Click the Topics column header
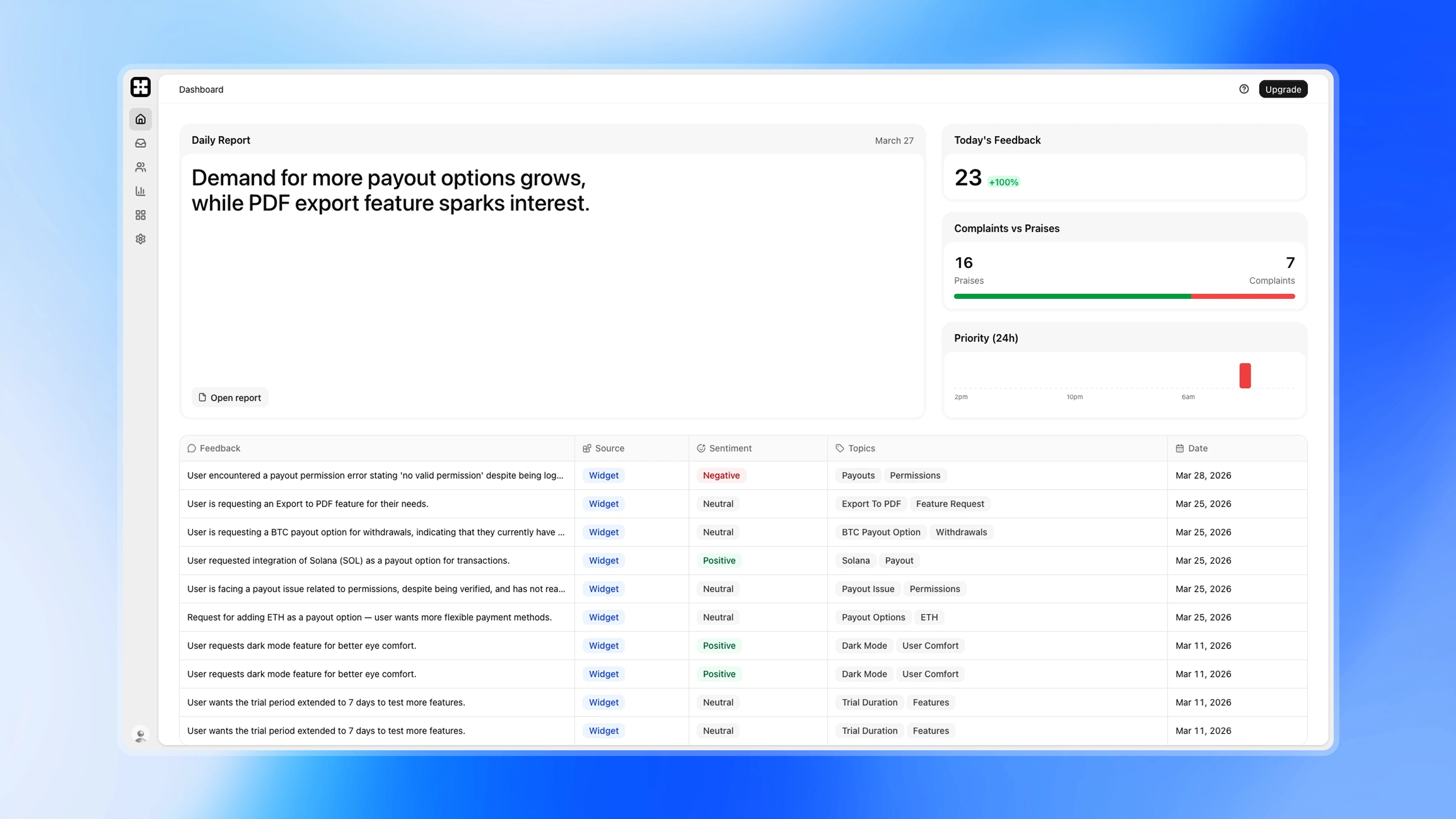The image size is (1456, 819). [x=861, y=448]
